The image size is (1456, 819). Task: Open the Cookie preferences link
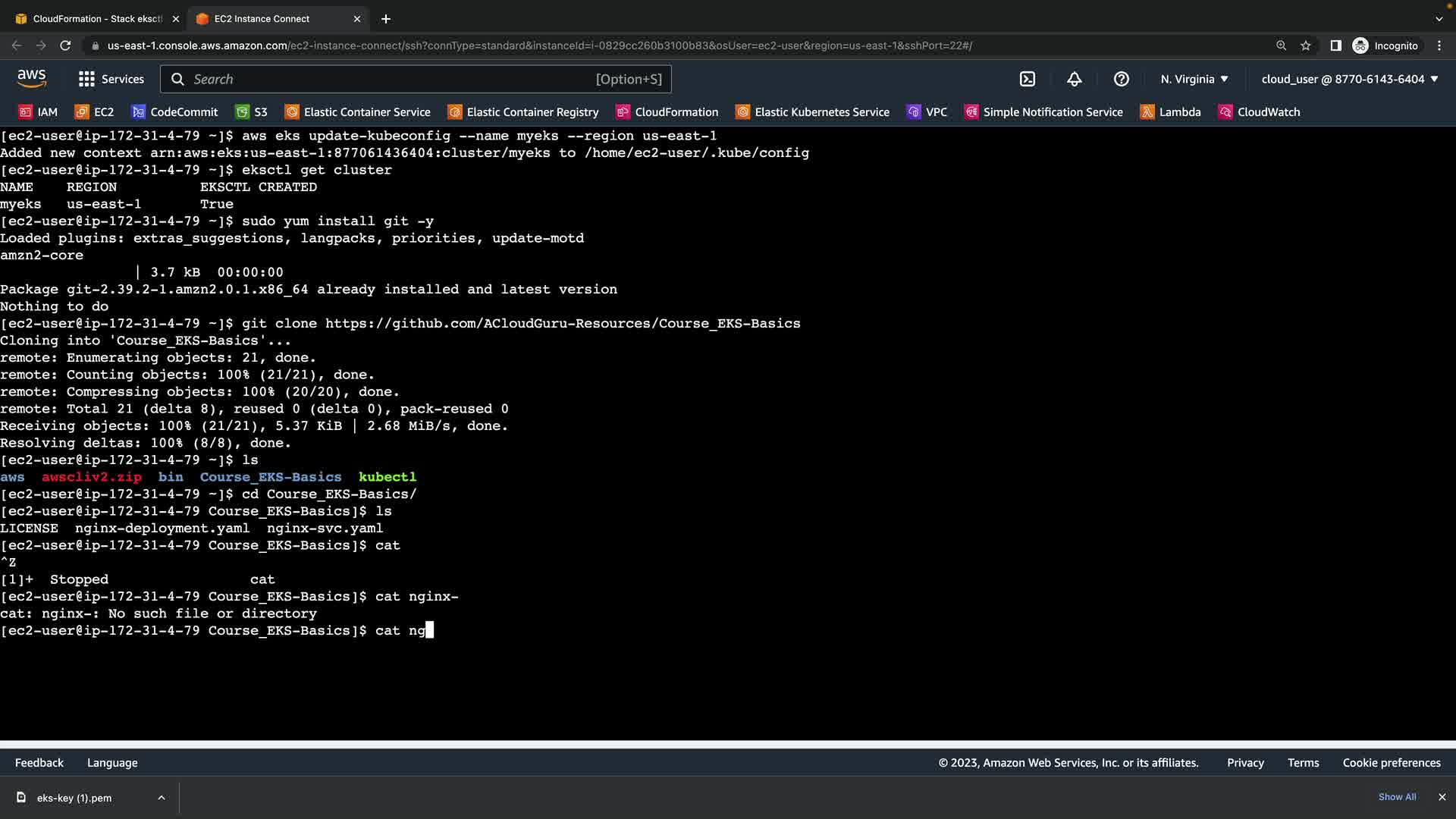click(x=1391, y=763)
